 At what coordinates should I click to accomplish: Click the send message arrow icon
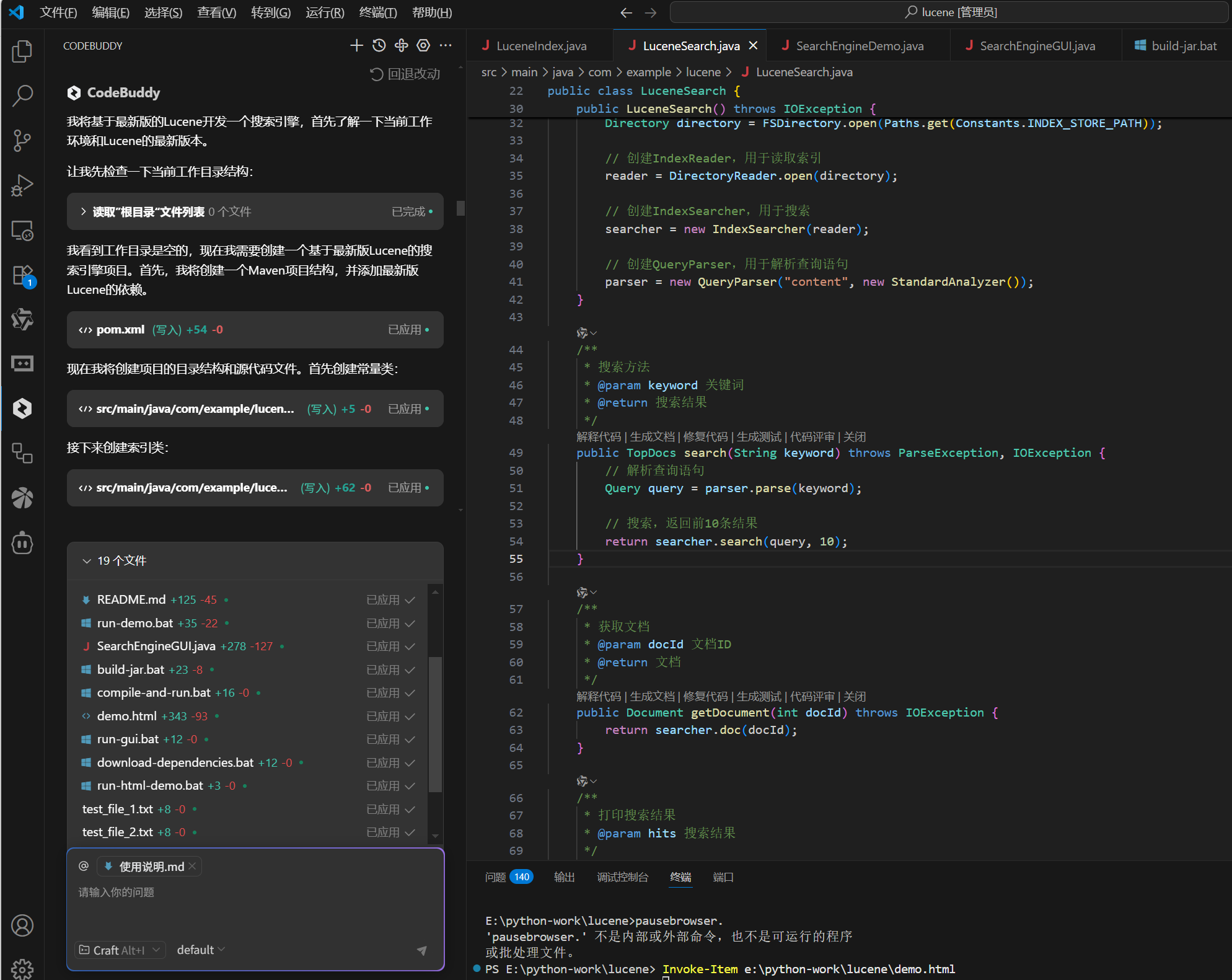coord(422,950)
